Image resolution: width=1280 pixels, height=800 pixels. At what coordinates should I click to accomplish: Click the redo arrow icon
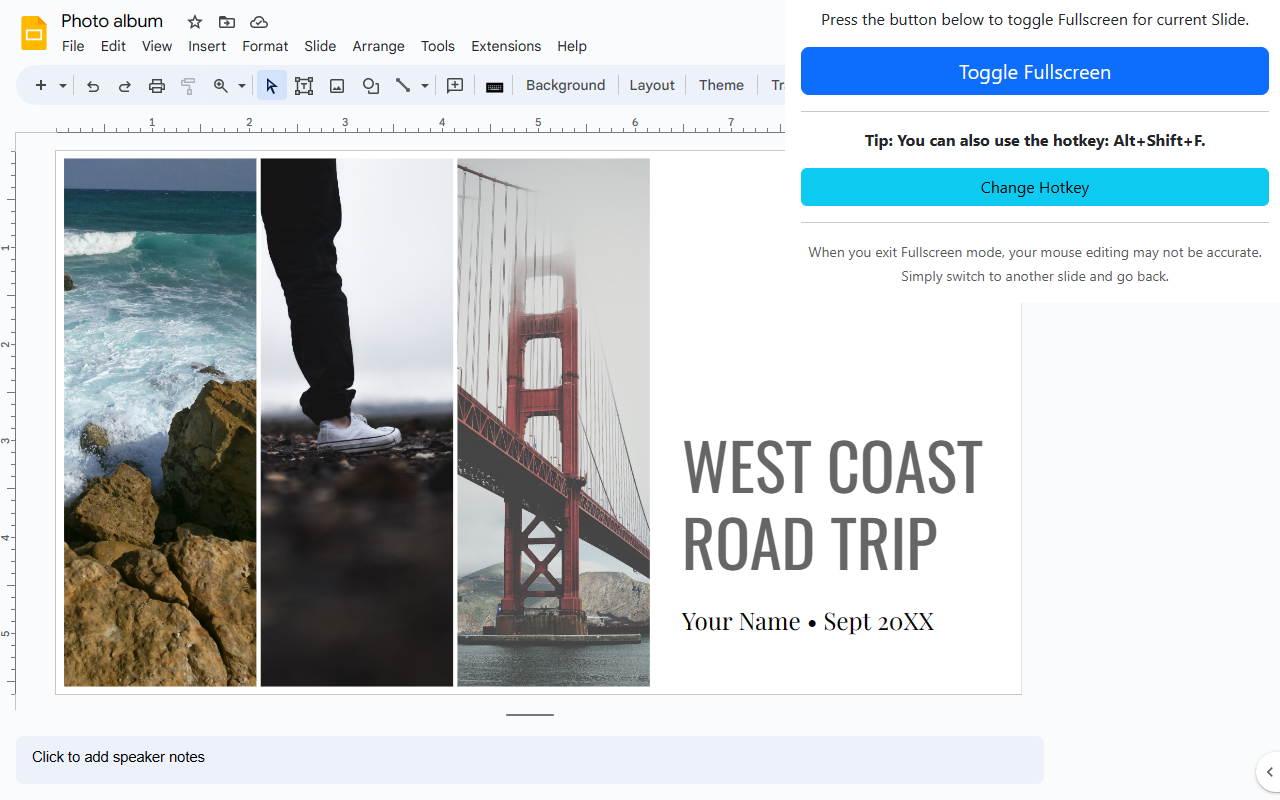click(125, 86)
